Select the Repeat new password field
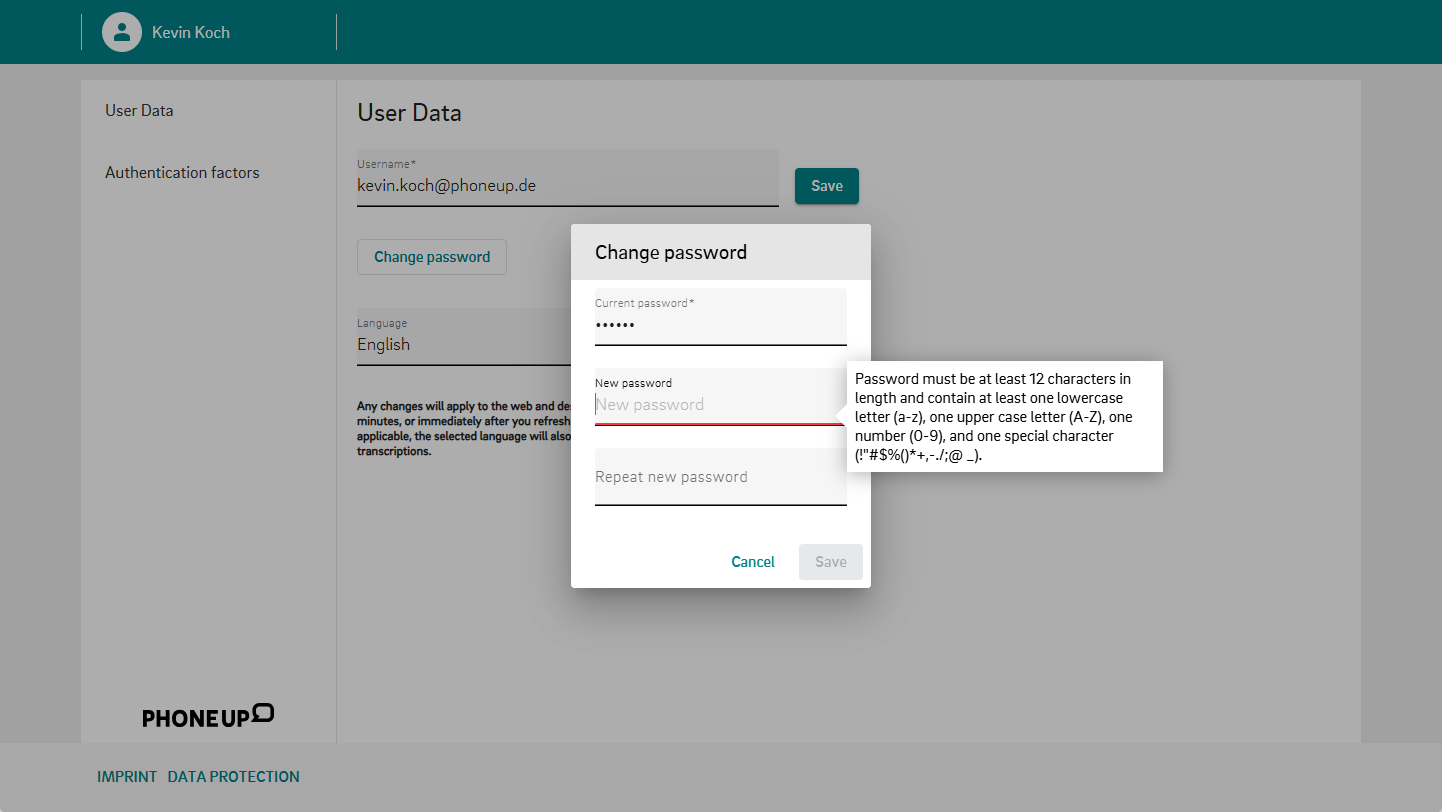Screen dimensions: 1442x812 pos(720,477)
